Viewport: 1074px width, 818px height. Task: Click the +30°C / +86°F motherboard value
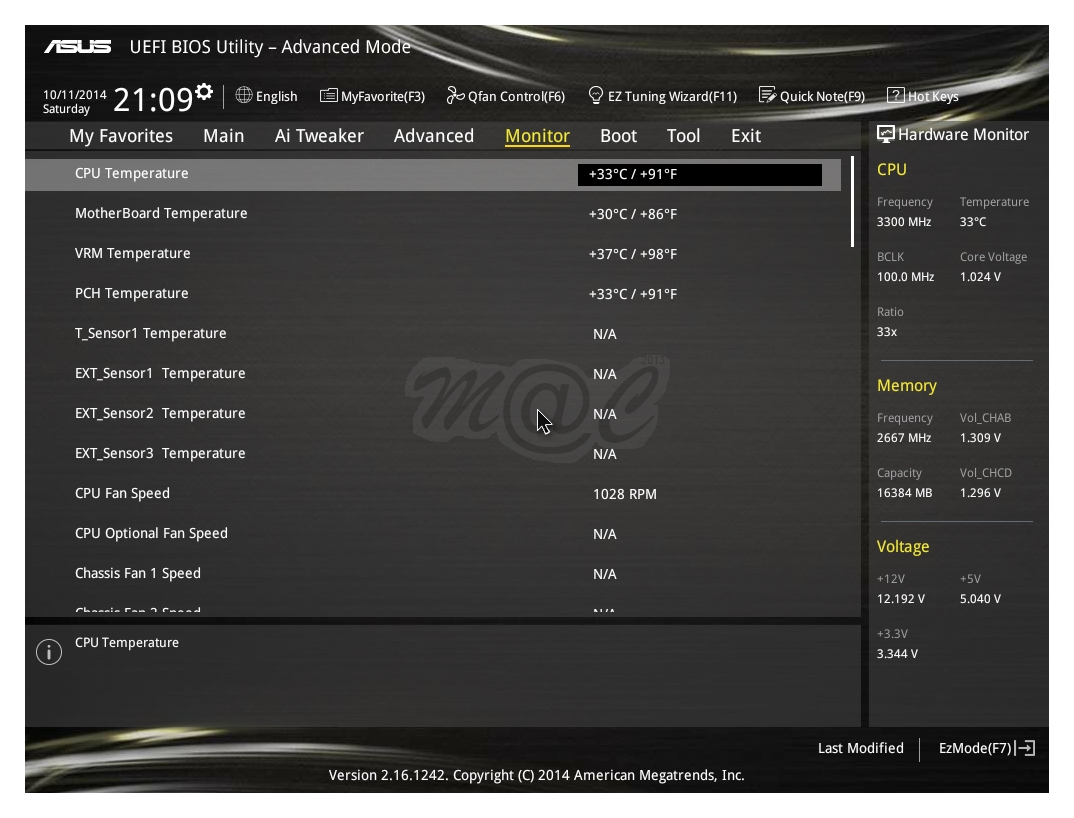pos(633,214)
